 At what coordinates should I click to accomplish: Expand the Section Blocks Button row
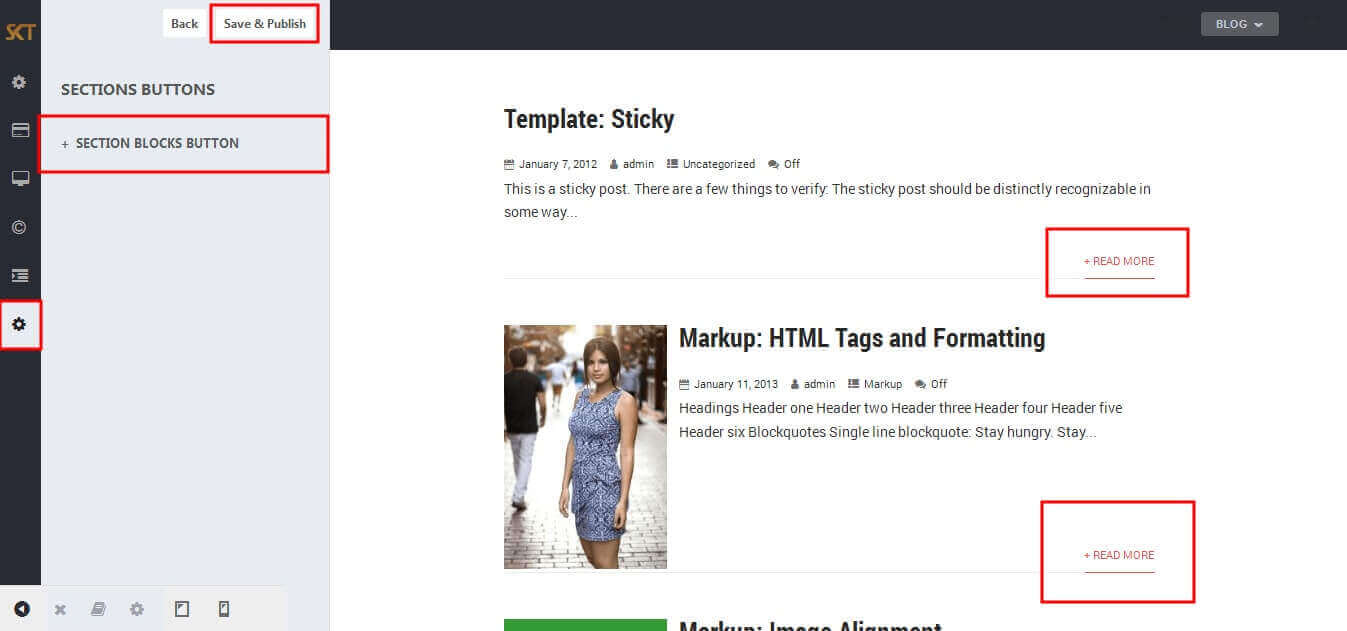coord(184,143)
